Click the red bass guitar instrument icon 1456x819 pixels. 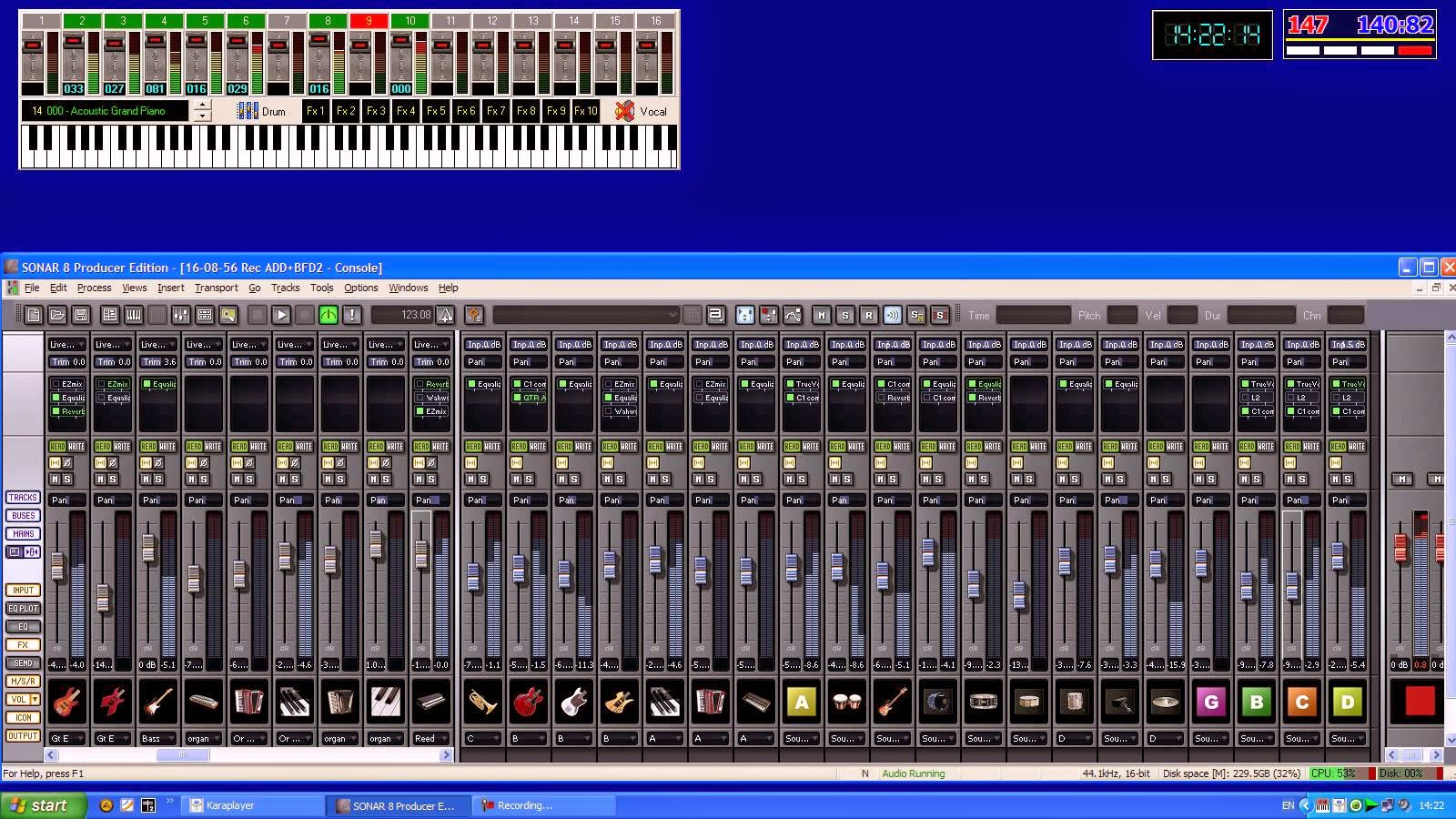tap(112, 703)
